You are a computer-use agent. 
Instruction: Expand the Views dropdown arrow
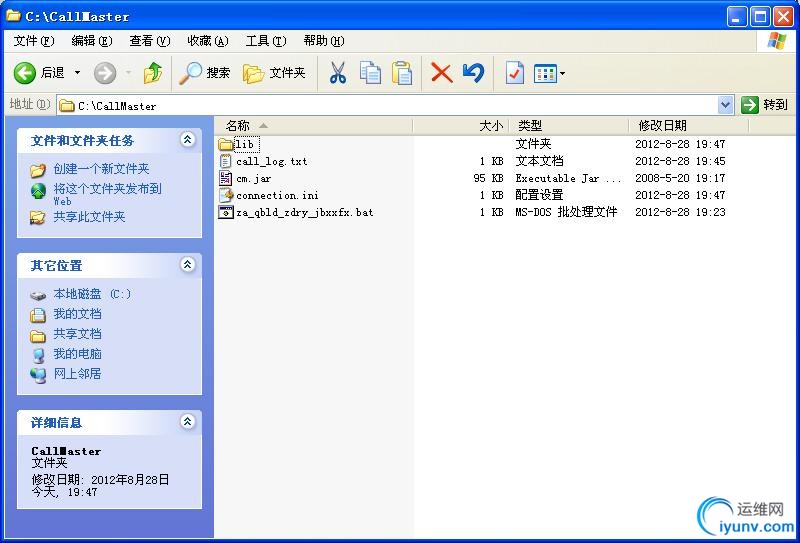(562, 73)
